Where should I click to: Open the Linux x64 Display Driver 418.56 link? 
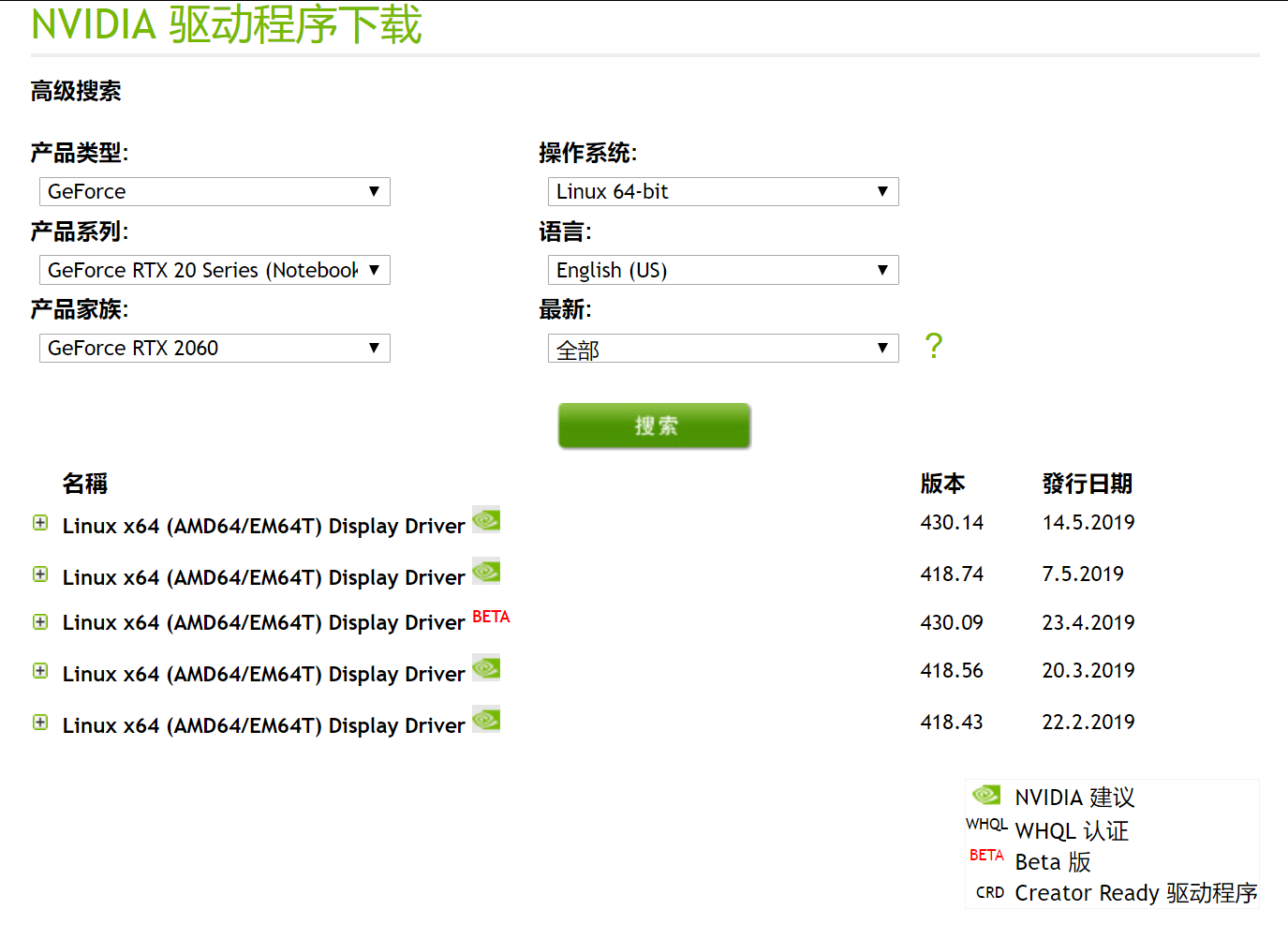click(x=264, y=674)
